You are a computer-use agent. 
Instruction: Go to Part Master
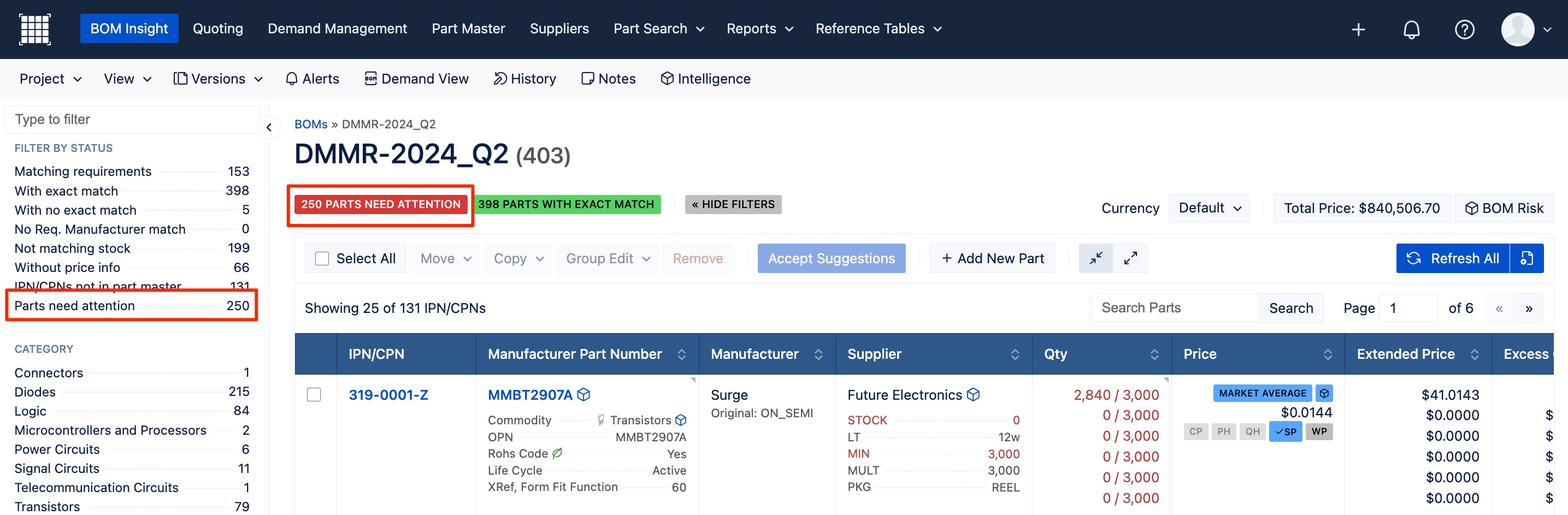(x=468, y=28)
